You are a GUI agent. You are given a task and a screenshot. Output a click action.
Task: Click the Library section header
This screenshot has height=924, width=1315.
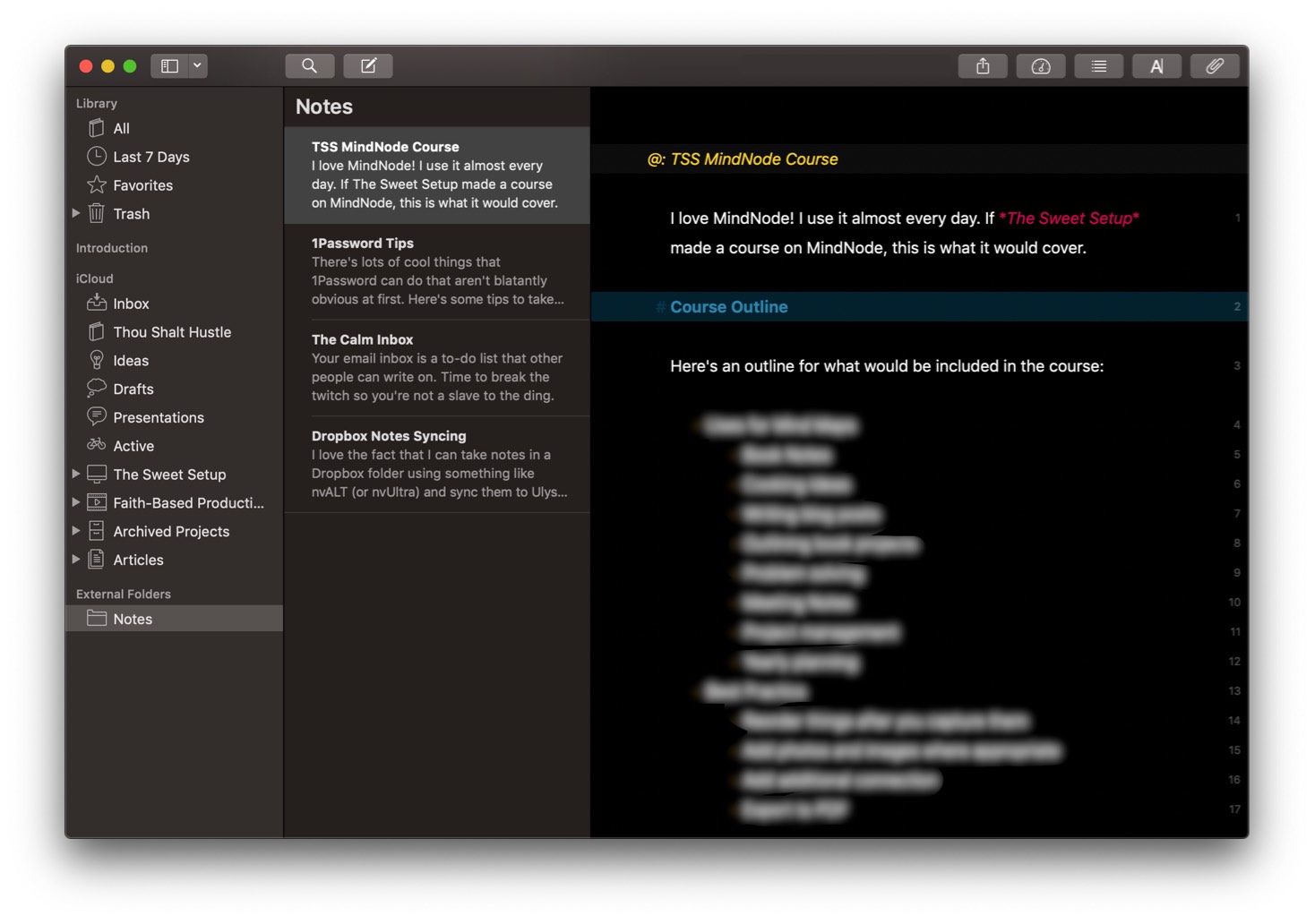[x=97, y=103]
